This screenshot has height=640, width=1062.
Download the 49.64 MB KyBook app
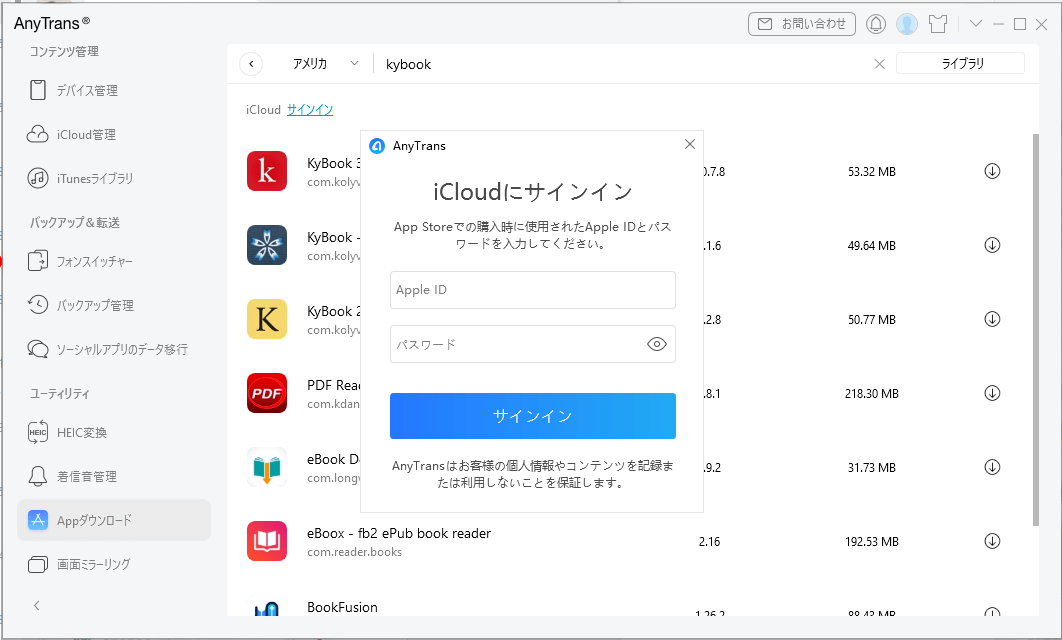(x=992, y=245)
